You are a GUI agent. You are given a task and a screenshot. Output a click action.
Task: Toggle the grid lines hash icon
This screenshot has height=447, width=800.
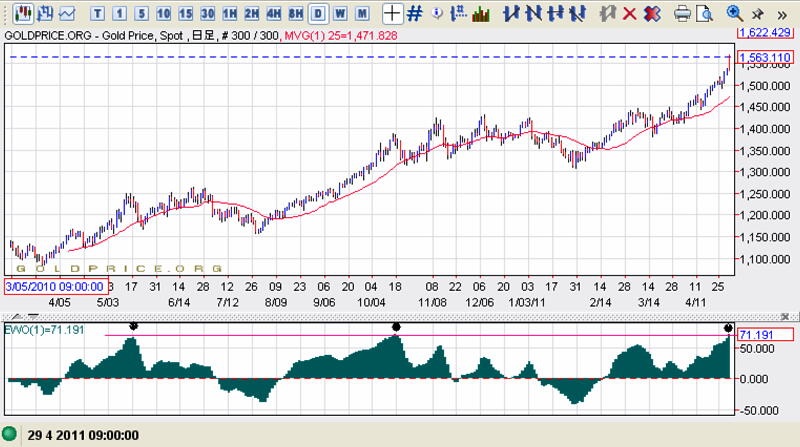(415, 14)
